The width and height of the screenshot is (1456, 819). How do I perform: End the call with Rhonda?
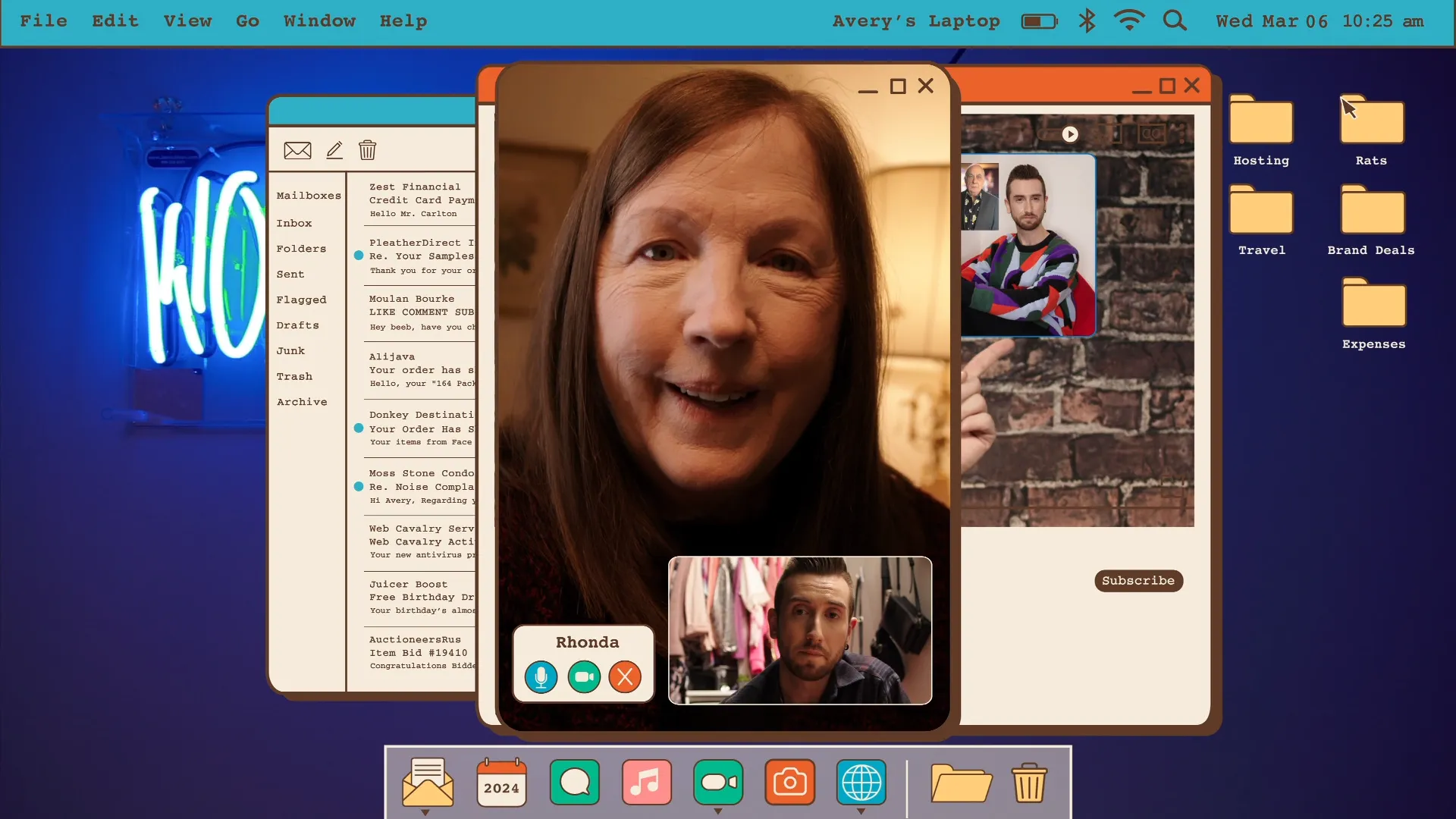(x=625, y=676)
